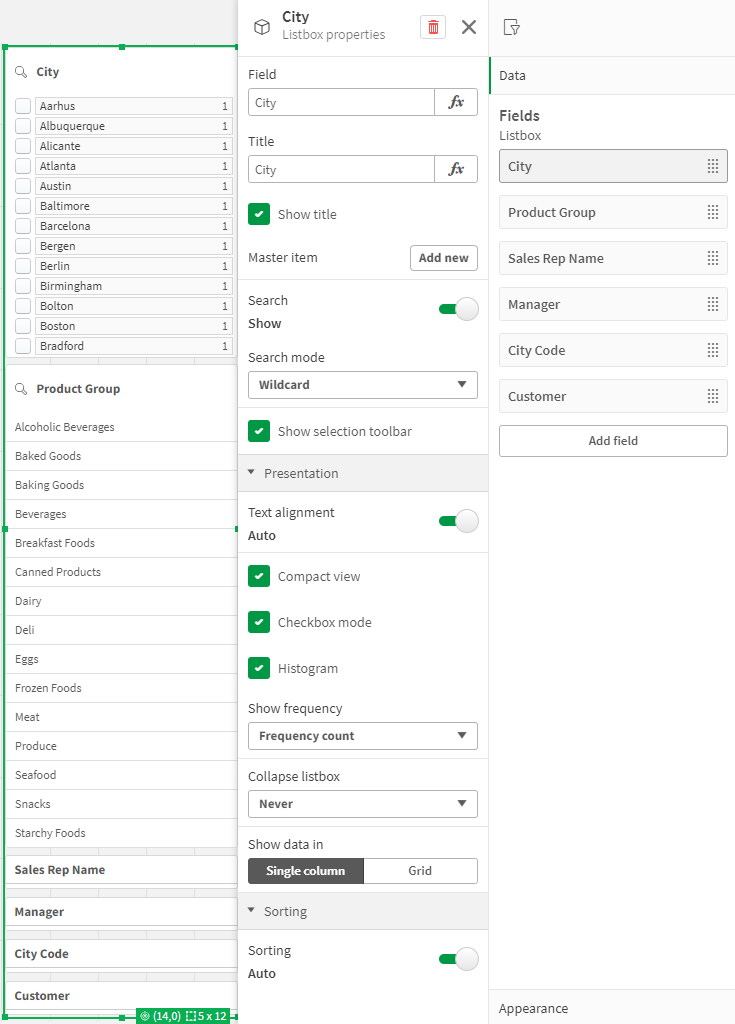735x1024 pixels.
Task: Open the Search mode Wildcard dropdown
Action: [x=362, y=384]
